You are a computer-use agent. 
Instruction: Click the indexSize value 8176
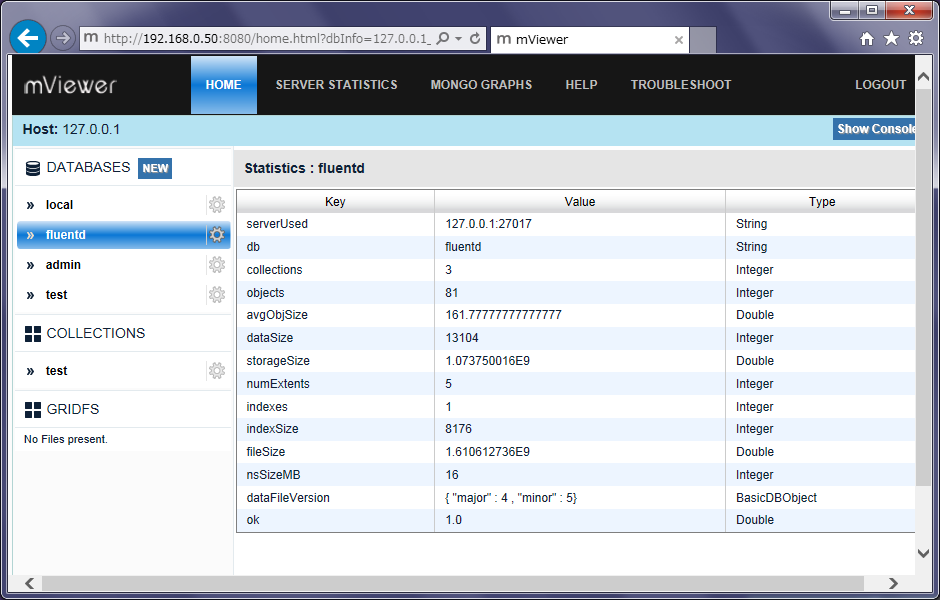coord(459,429)
